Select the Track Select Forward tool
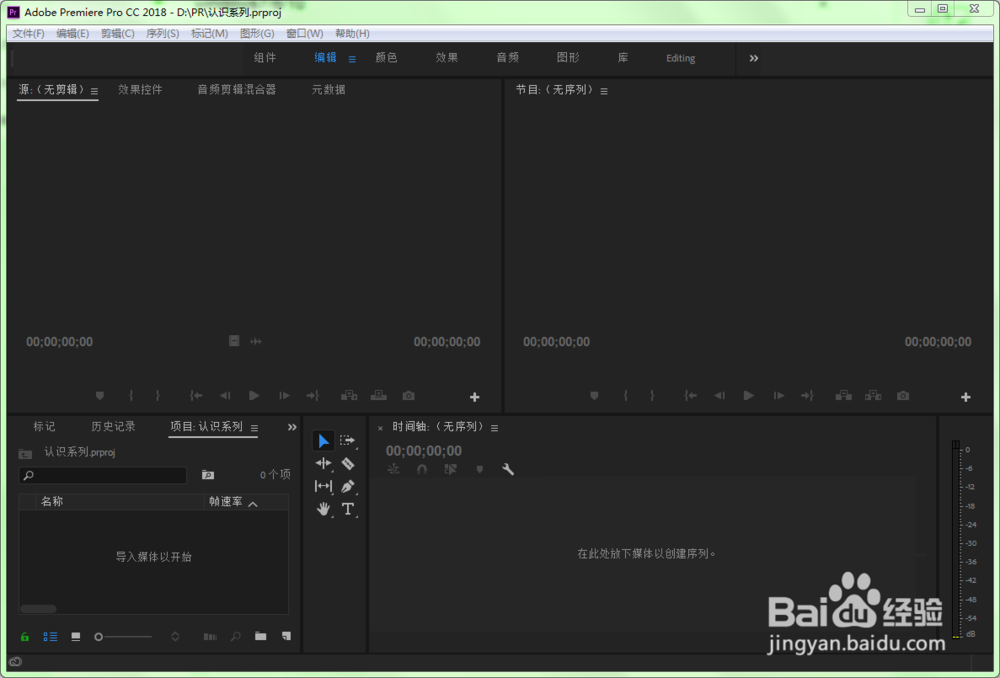Screen dimensions: 1000x678 point(348,440)
